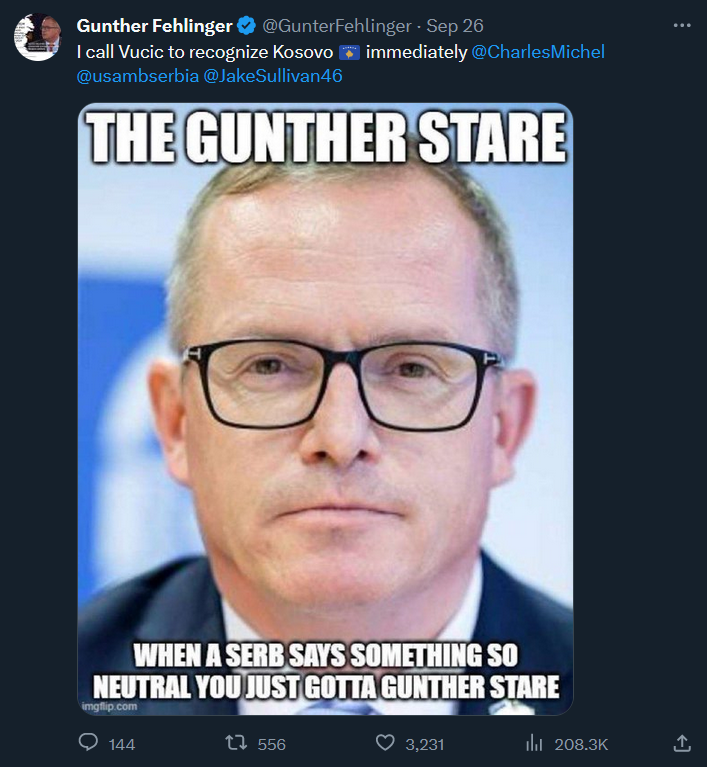
Task: Click the Kosovo flag emoji
Action: click(349, 52)
